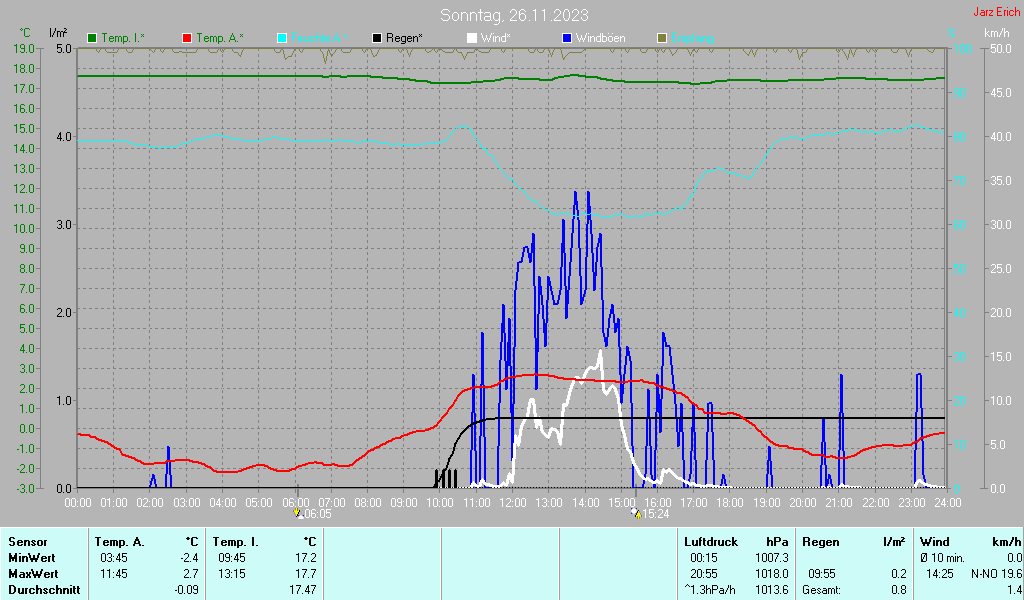Click the red Temp. A. legend swatch
1024x600 pixels.
(x=187, y=39)
